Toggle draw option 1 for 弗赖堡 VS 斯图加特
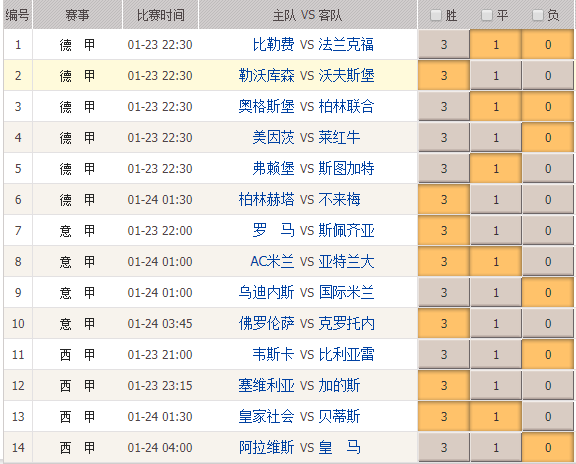 (496, 168)
